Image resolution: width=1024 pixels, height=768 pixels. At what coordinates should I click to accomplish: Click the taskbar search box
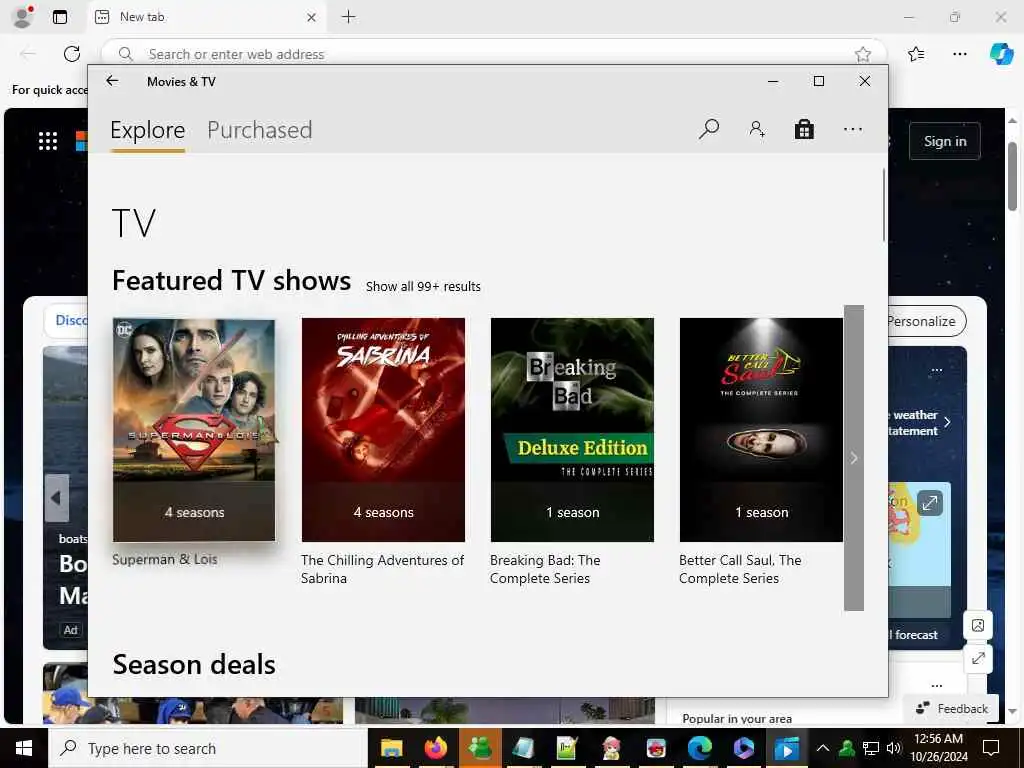(208, 748)
